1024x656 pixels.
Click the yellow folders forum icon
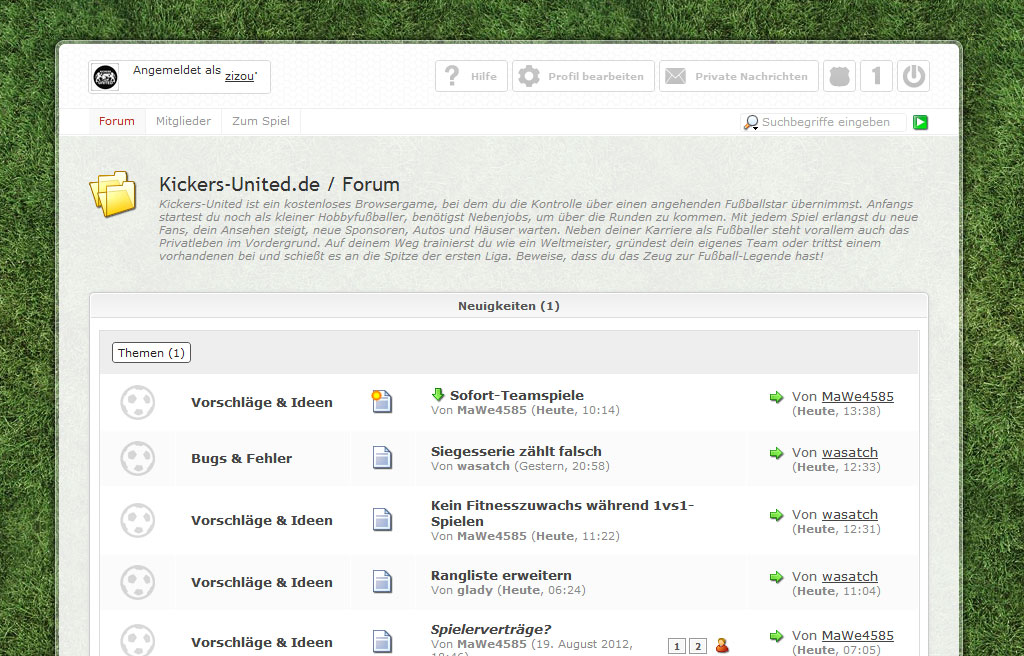click(114, 193)
